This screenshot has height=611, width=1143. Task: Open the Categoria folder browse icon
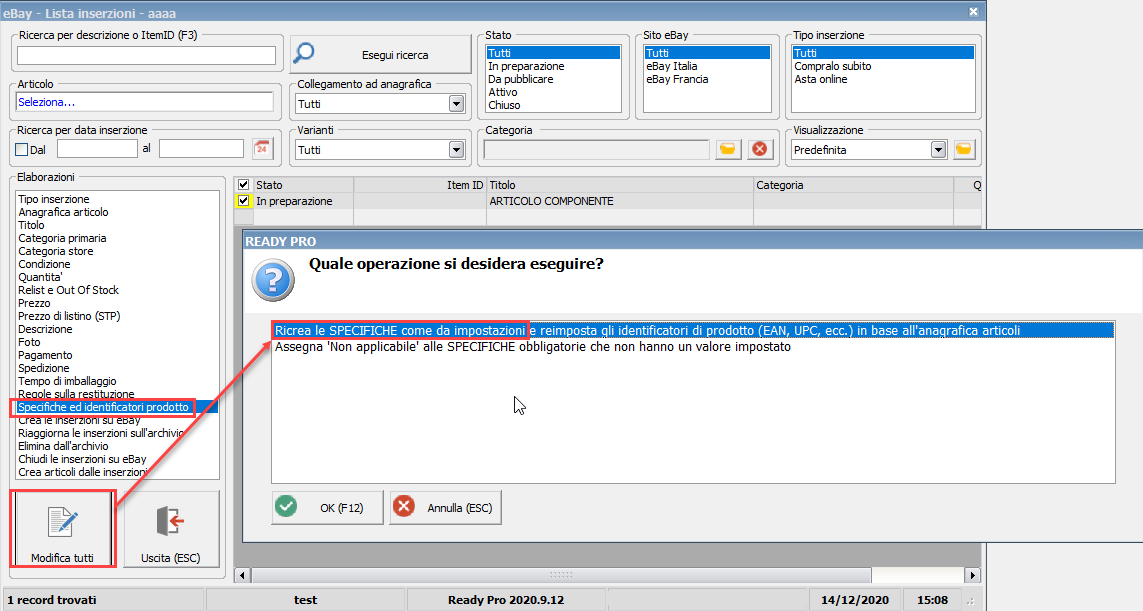tap(727, 149)
